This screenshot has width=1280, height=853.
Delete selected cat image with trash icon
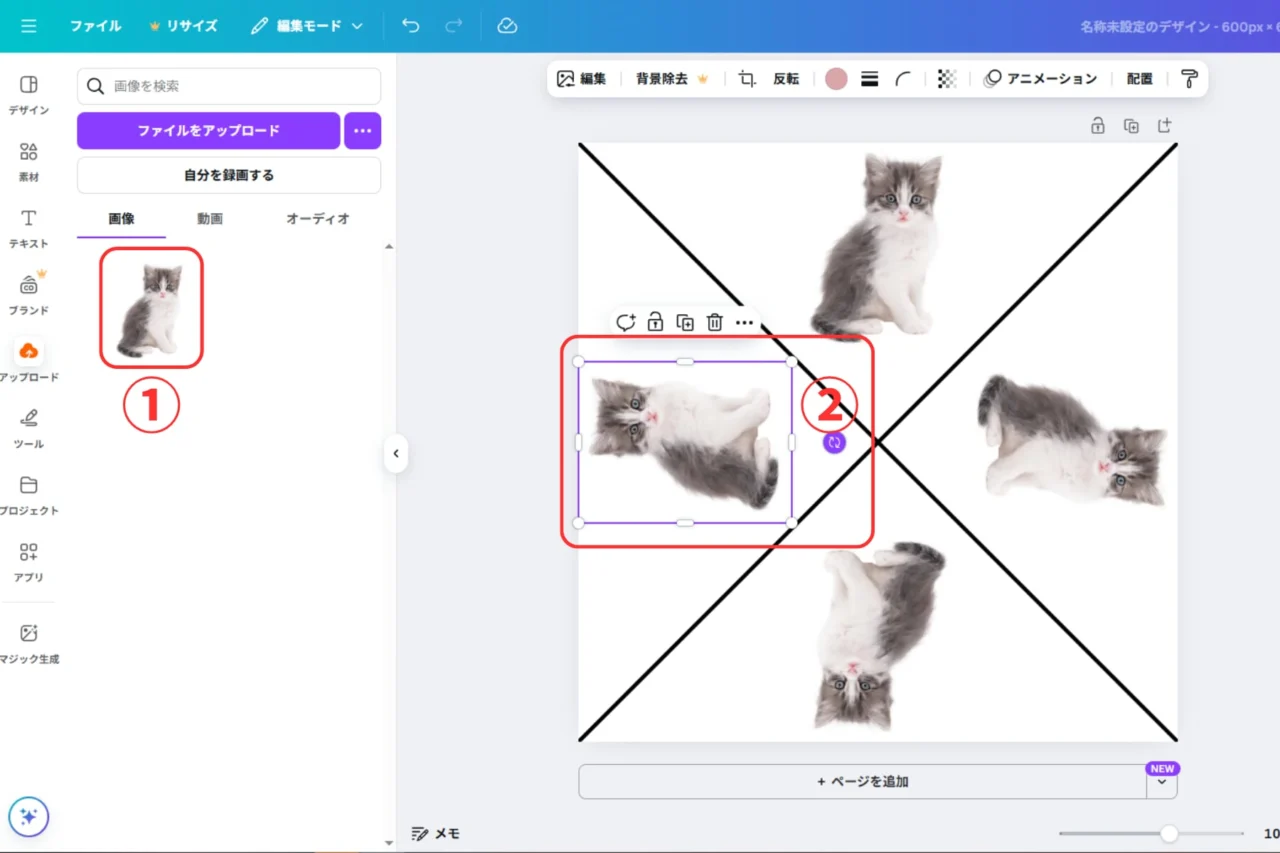pos(714,322)
